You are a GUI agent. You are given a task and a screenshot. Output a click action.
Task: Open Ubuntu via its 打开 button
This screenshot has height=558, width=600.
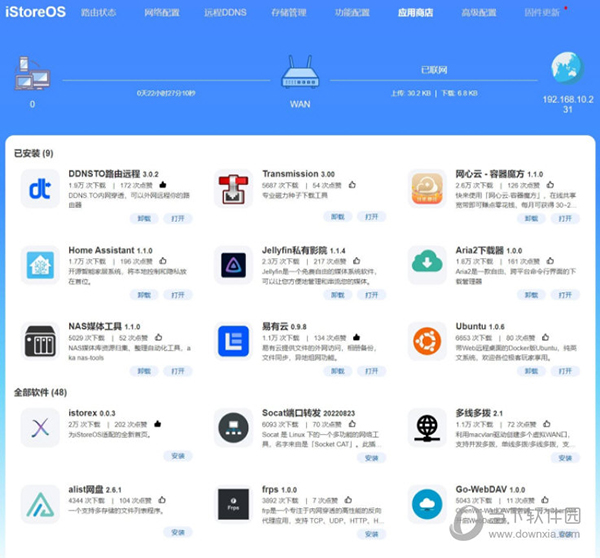point(565,371)
